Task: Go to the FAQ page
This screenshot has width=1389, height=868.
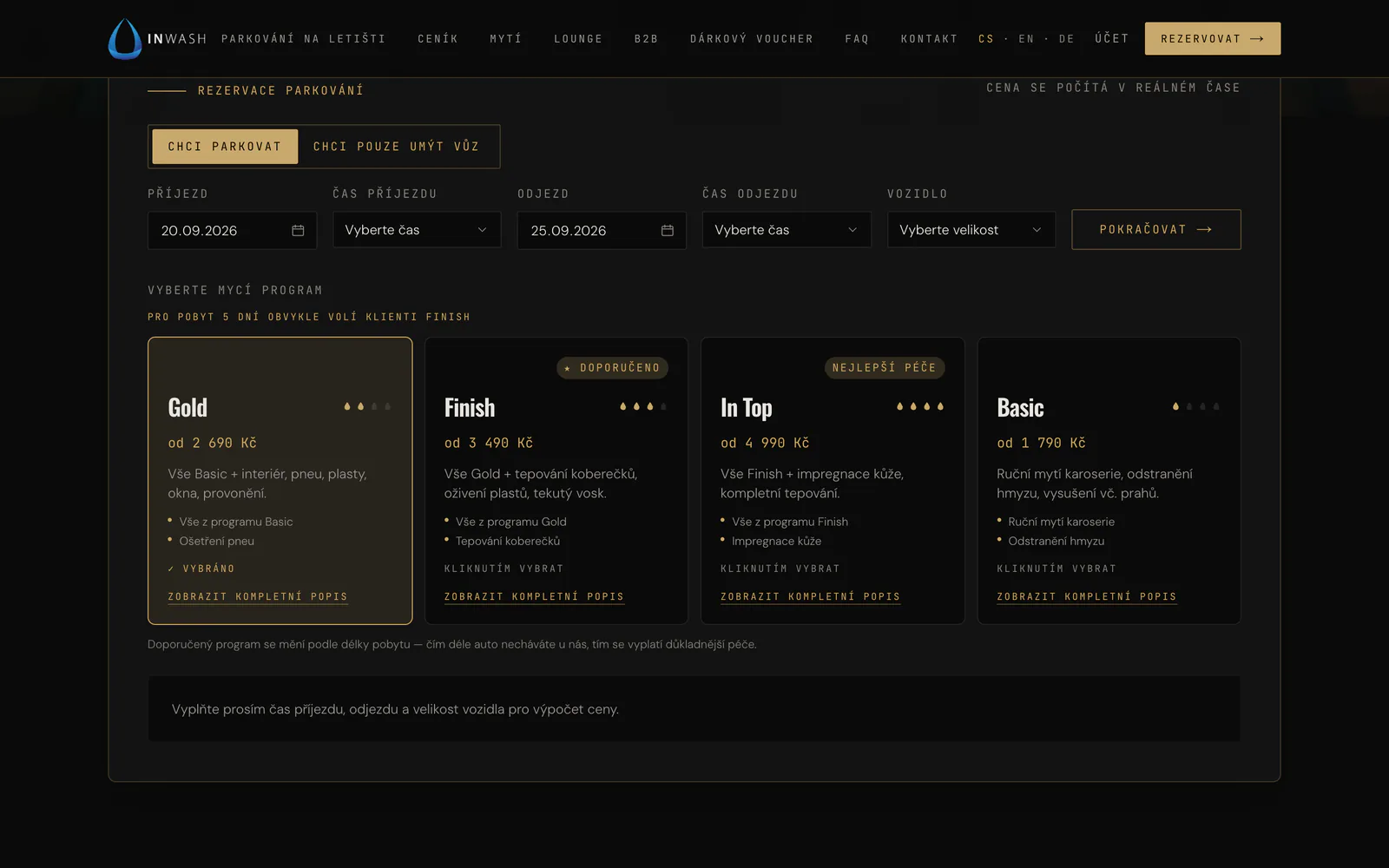Action: coord(857,39)
